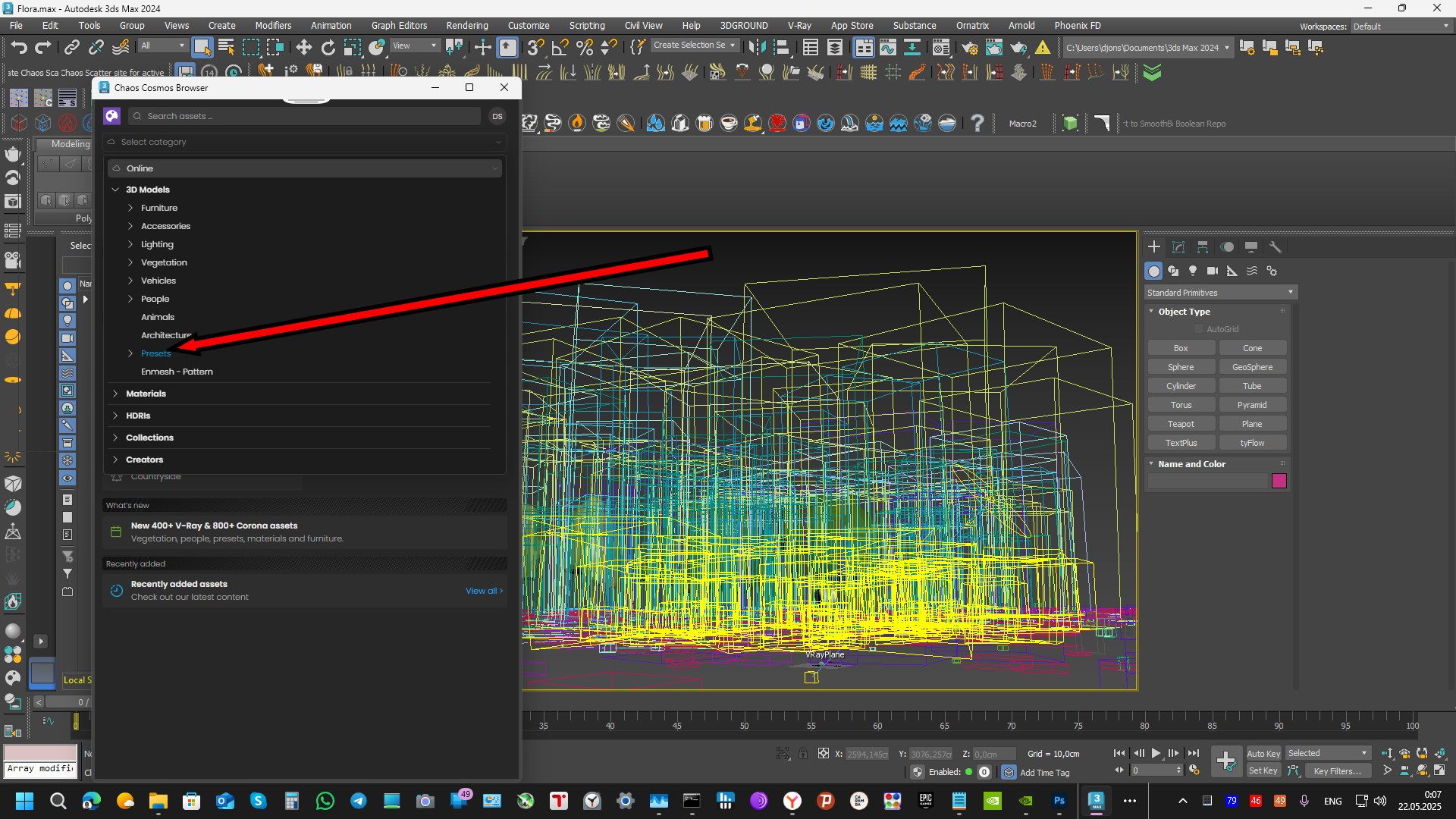
Task: Open the V-Ray menu
Action: (x=799, y=26)
